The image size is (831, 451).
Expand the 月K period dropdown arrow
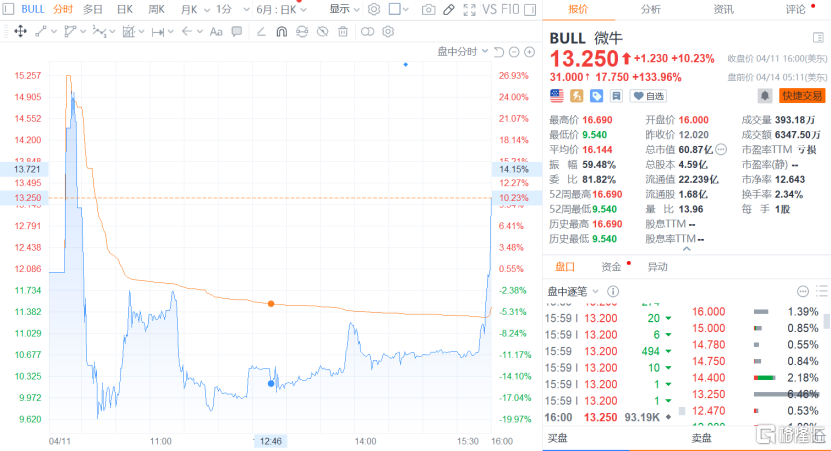click(207, 10)
